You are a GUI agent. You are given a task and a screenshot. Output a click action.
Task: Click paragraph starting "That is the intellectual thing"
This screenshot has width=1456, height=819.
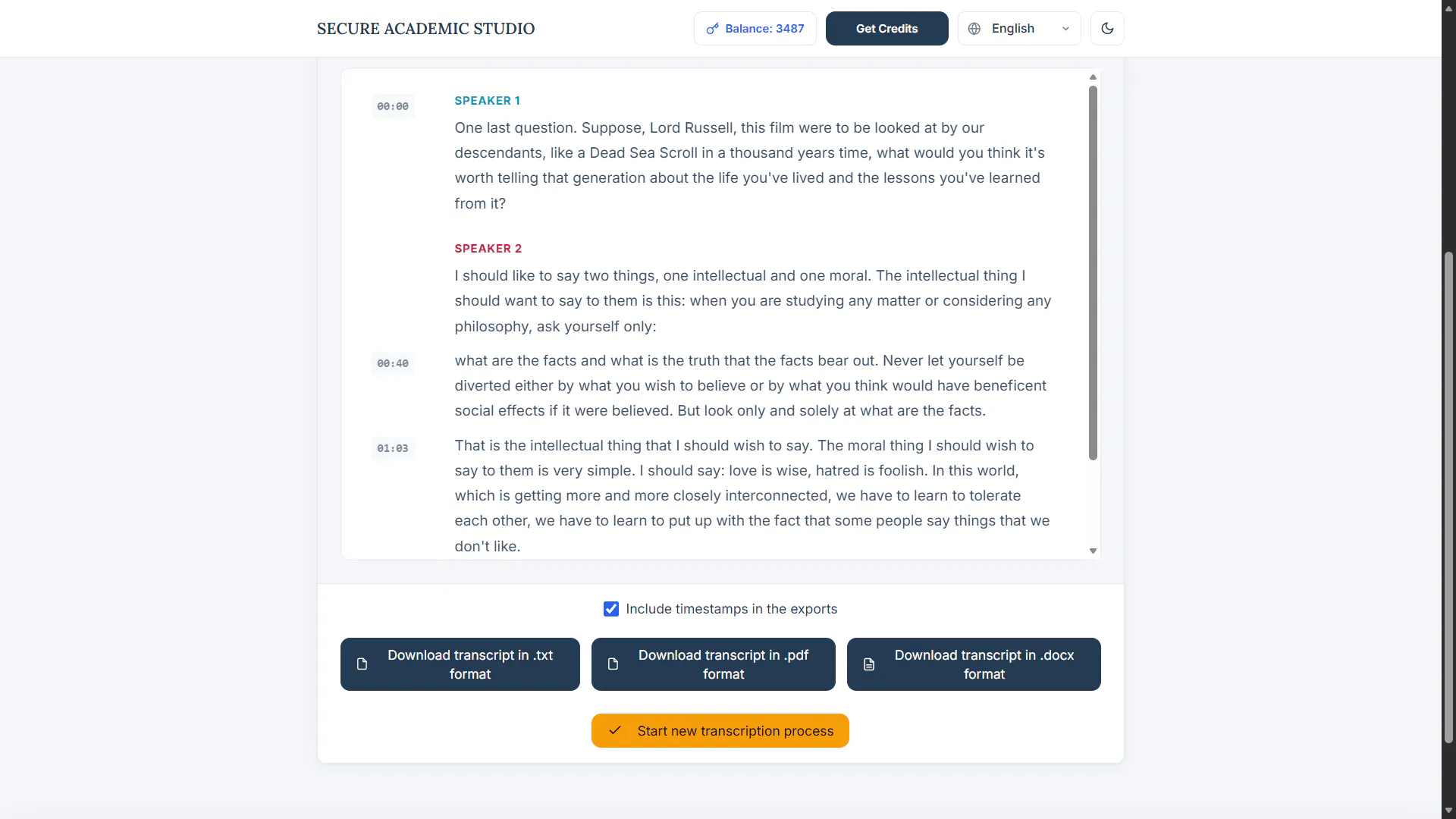click(x=753, y=495)
